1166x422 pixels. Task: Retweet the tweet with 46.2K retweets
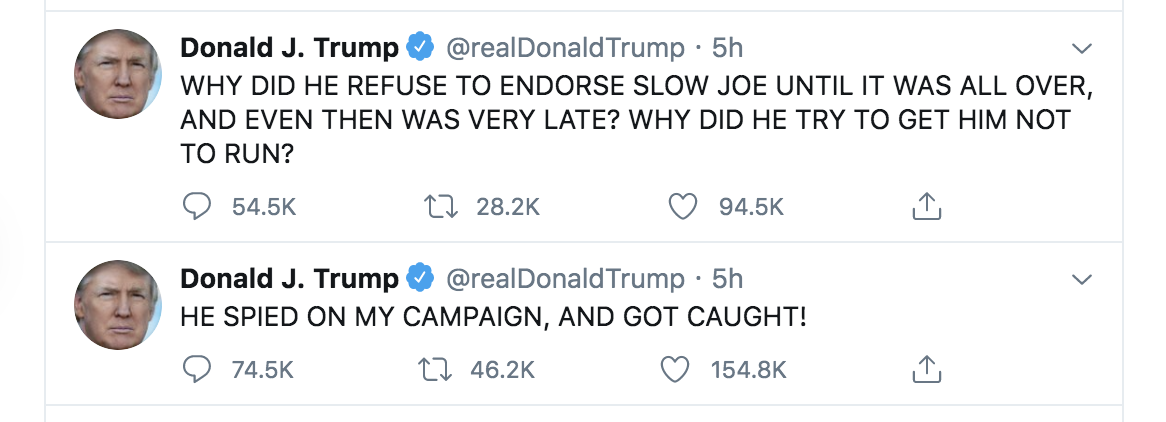[436, 369]
